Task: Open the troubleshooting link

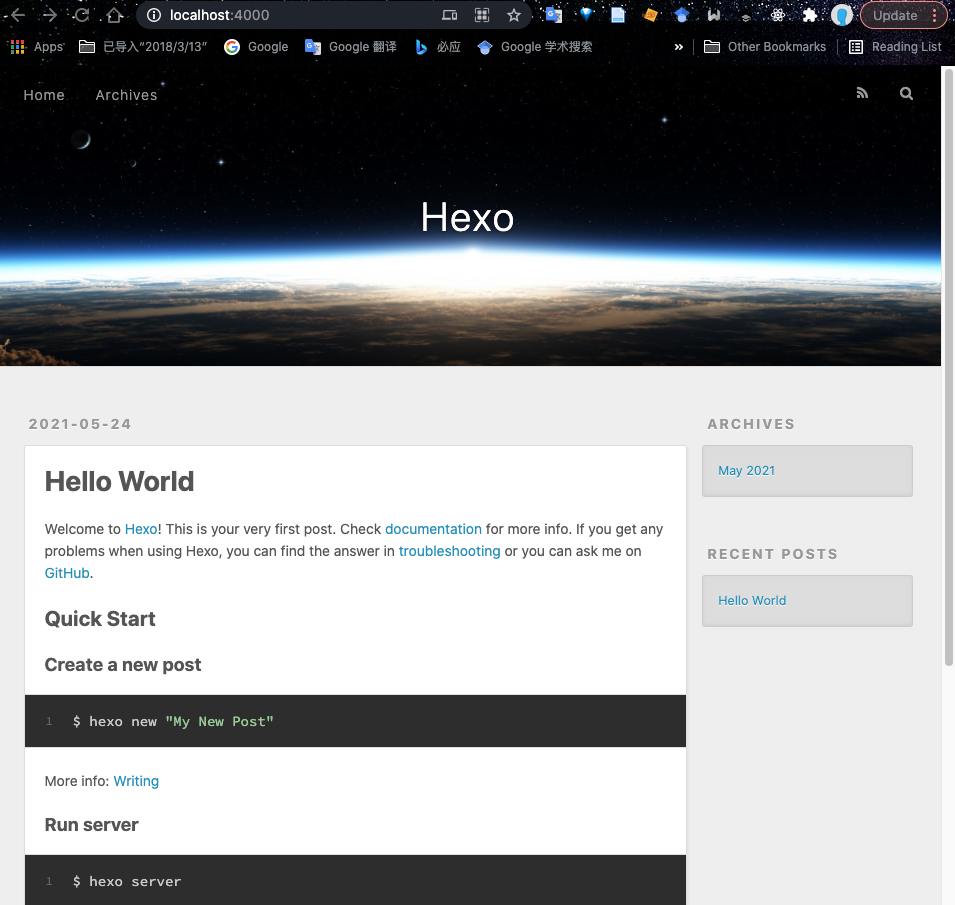Action: tap(449, 551)
